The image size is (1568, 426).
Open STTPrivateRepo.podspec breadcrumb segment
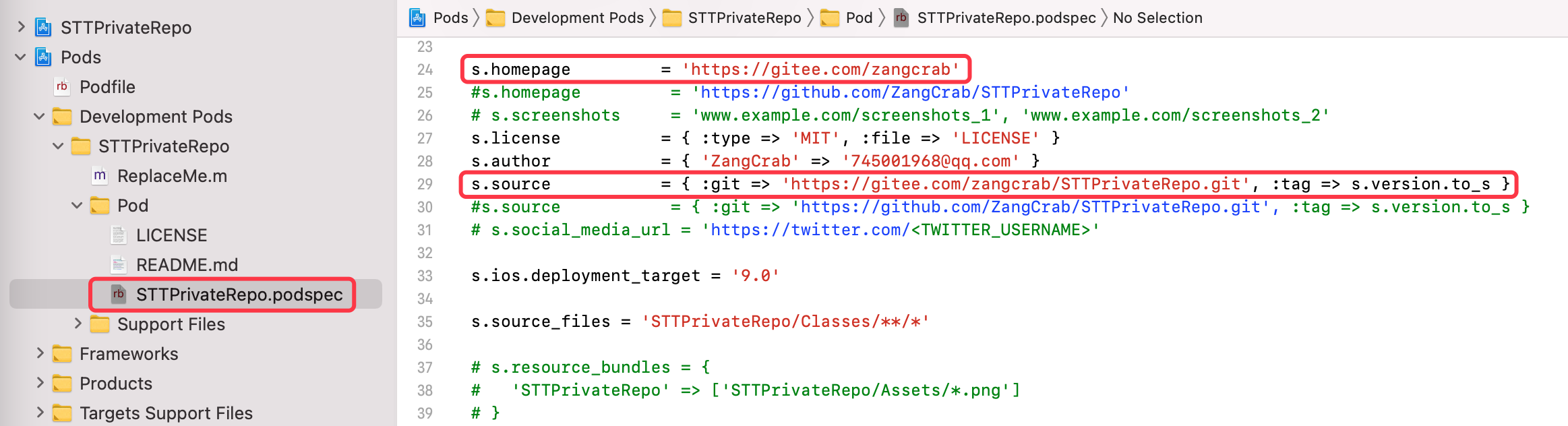pos(1006,18)
